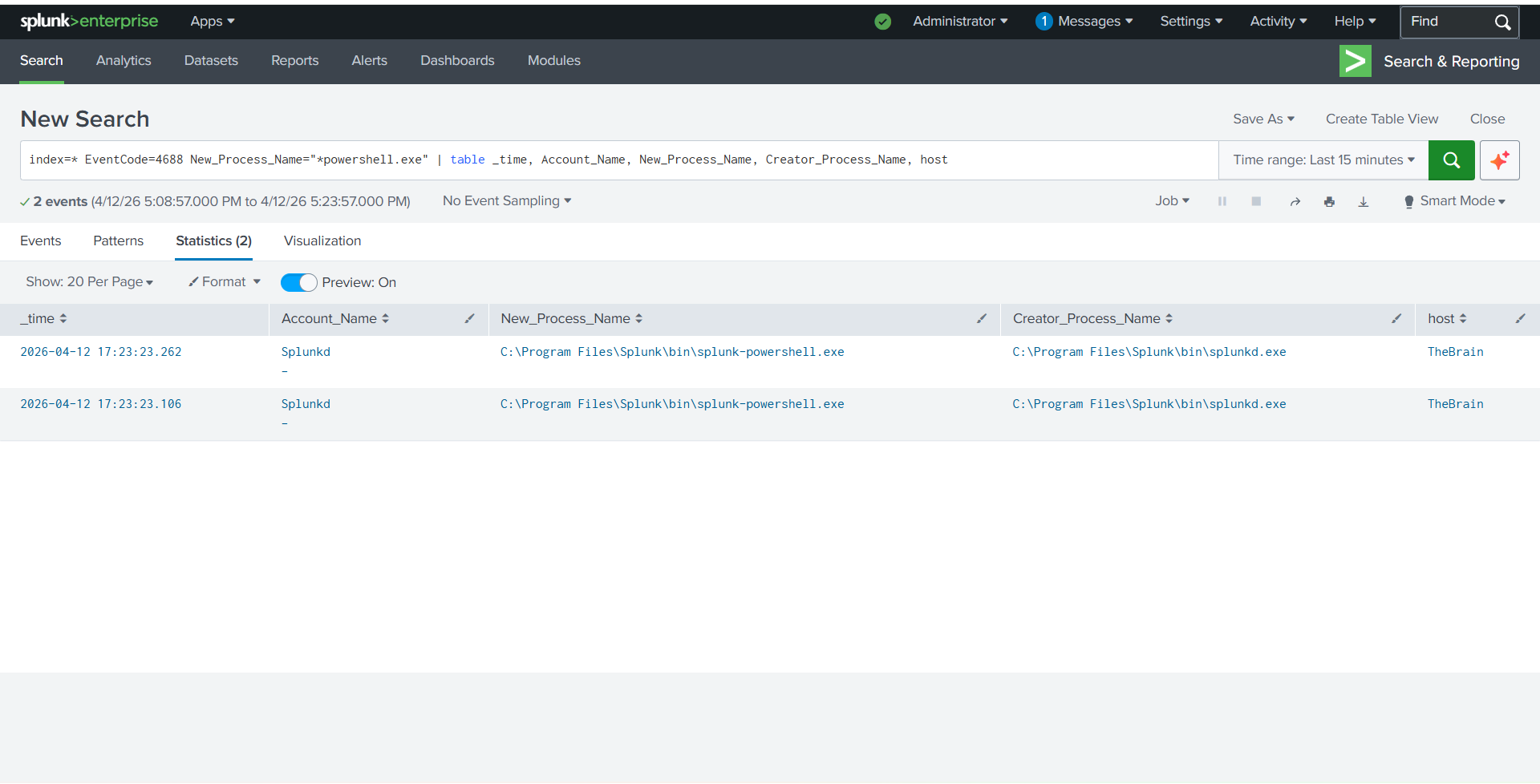Open the Apps dropdown menu

(213, 22)
